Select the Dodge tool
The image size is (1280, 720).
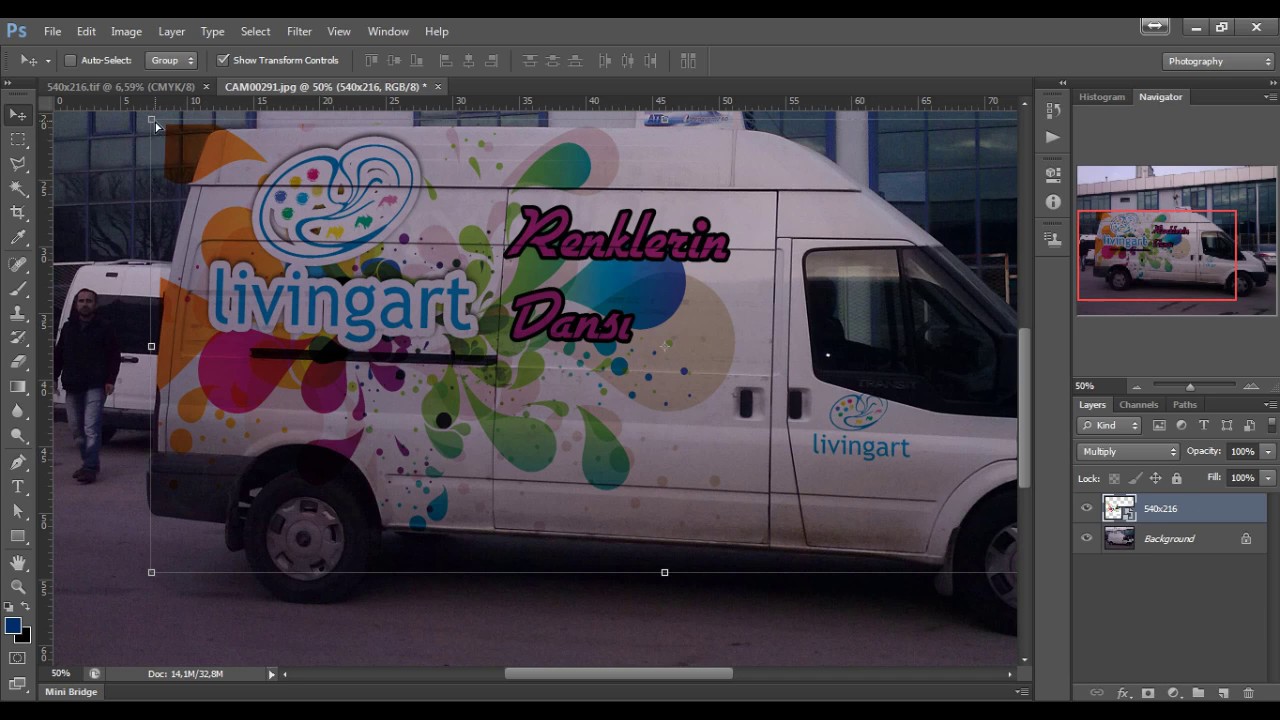point(18,436)
